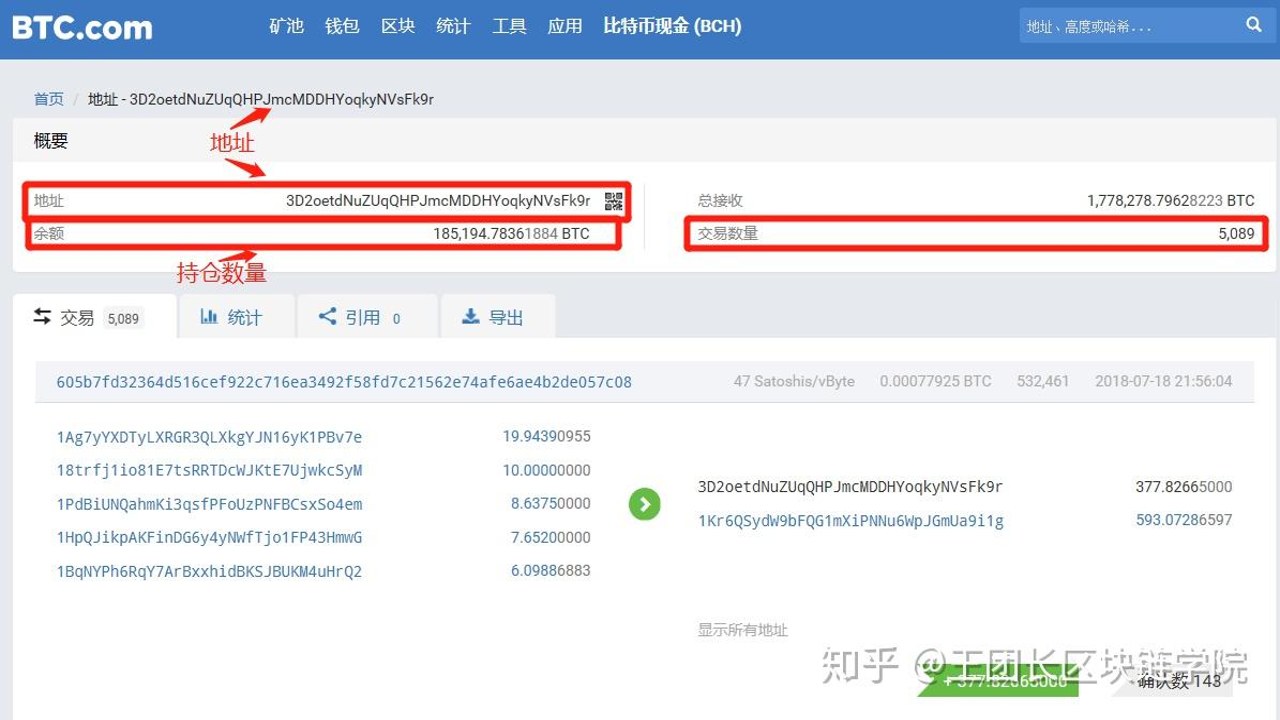Viewport: 1280px width, 720px height.
Task: Click the 统计 tab bar chart icon
Action: tap(209, 316)
